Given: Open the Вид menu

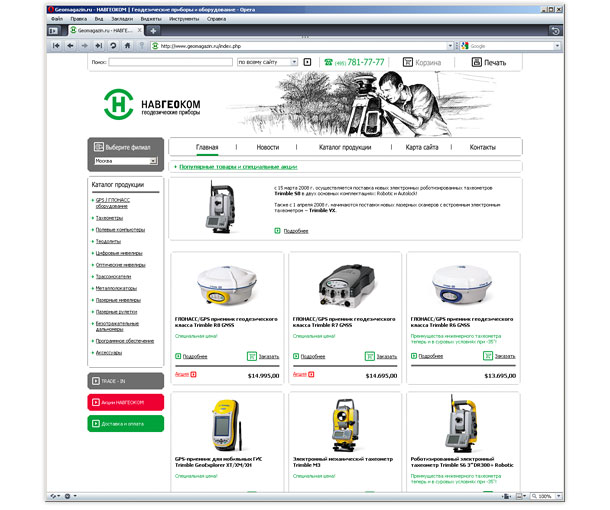Looking at the screenshot, I should 99,19.
